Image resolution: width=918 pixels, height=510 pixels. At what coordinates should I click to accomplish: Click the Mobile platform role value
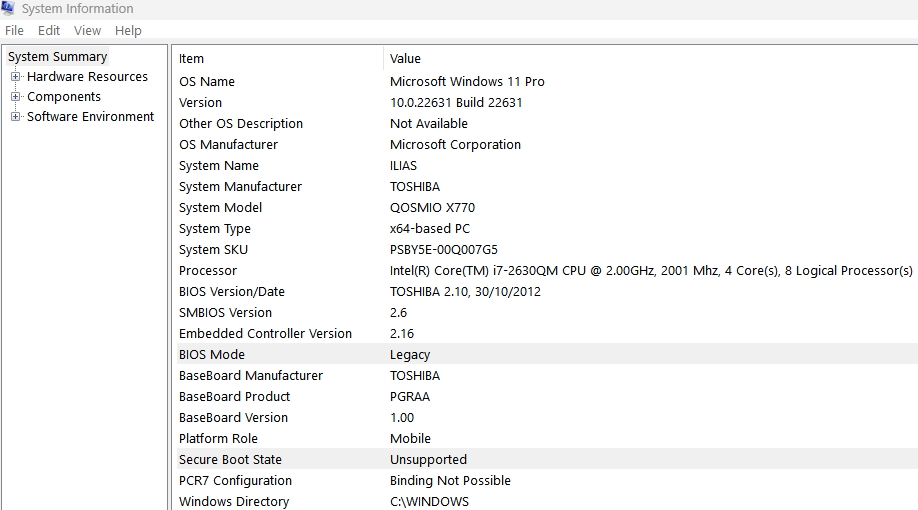[x=410, y=439]
